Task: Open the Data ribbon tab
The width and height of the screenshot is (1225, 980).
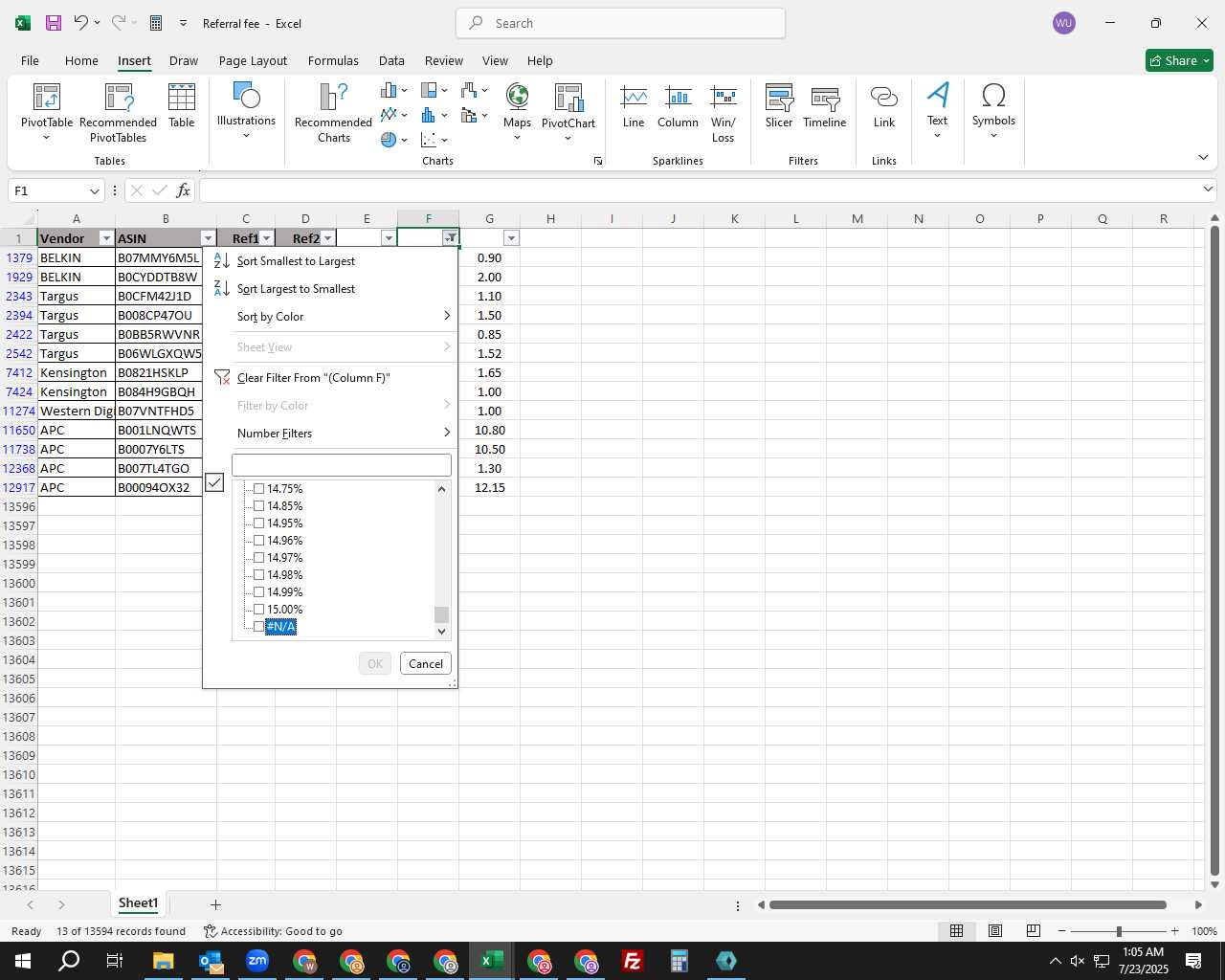Action: [391, 60]
